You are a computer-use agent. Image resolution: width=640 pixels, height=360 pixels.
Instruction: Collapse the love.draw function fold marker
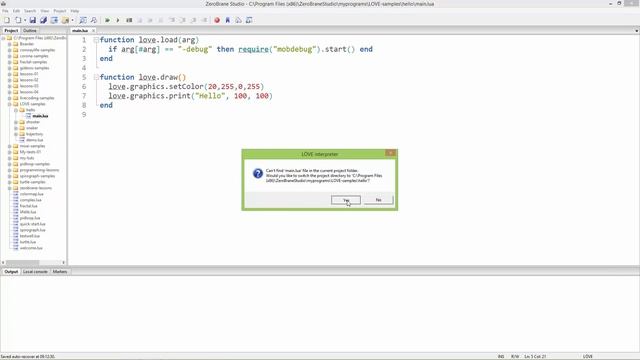(96, 77)
